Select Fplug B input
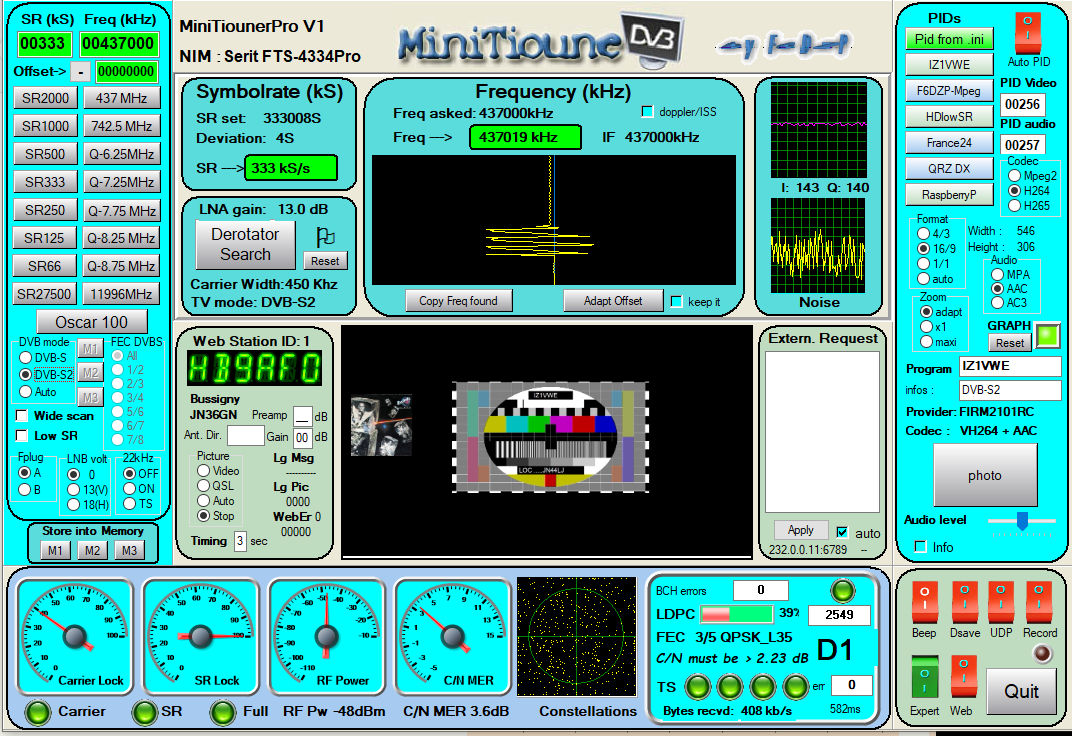Screen dimensions: 1072x736 (25, 489)
